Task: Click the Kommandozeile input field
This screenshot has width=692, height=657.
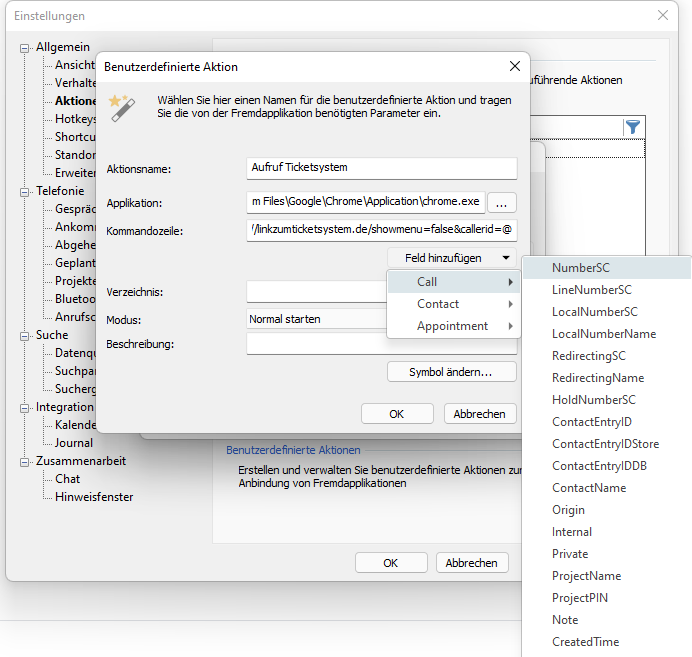Action: tap(381, 231)
